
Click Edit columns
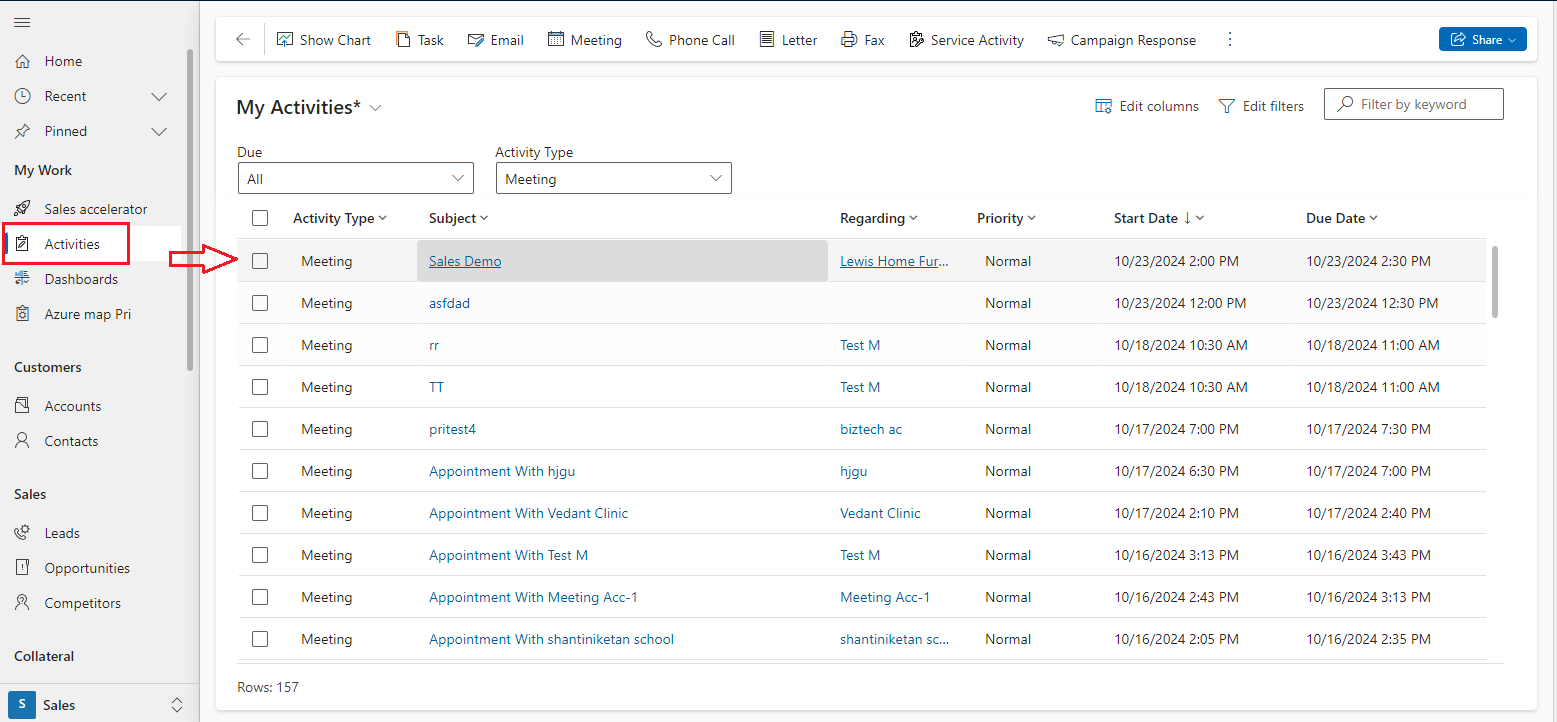point(1147,106)
